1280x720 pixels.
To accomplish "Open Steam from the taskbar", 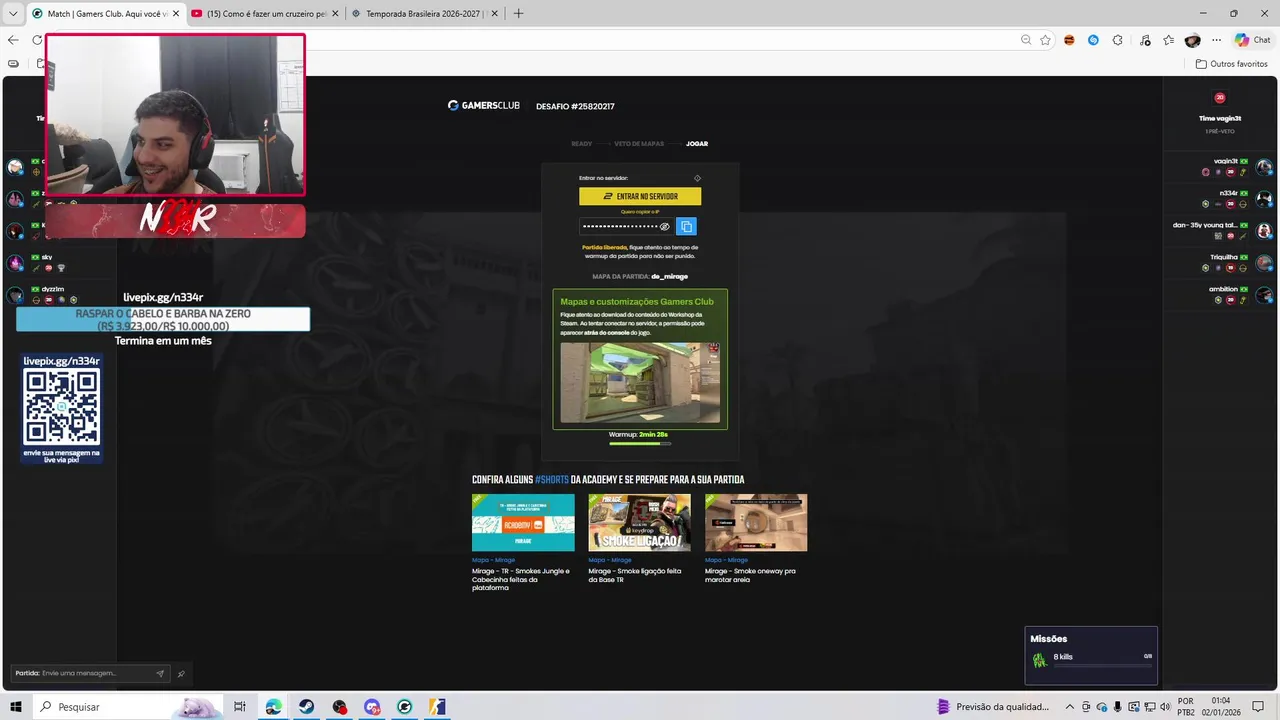I will 306,707.
